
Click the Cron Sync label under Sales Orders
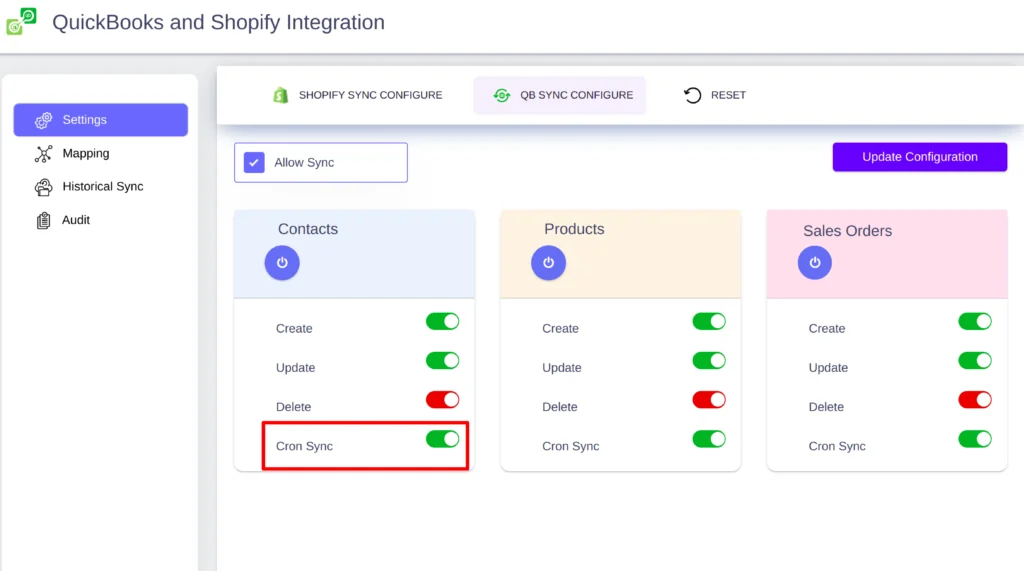837,446
